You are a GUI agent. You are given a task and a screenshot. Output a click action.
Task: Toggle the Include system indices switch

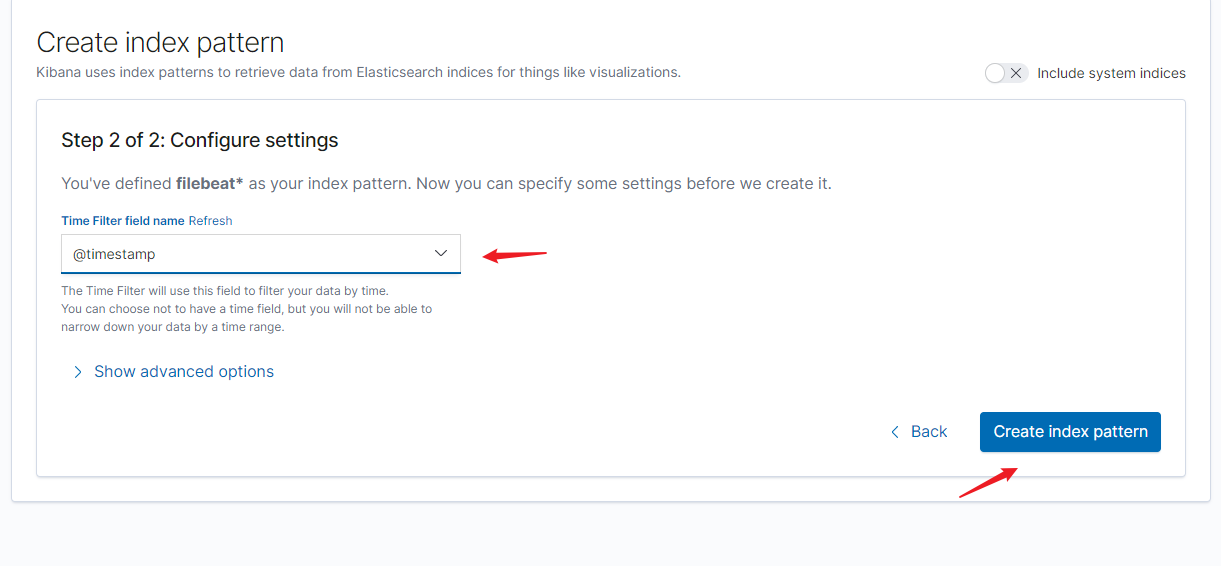pyautogui.click(x=1006, y=73)
